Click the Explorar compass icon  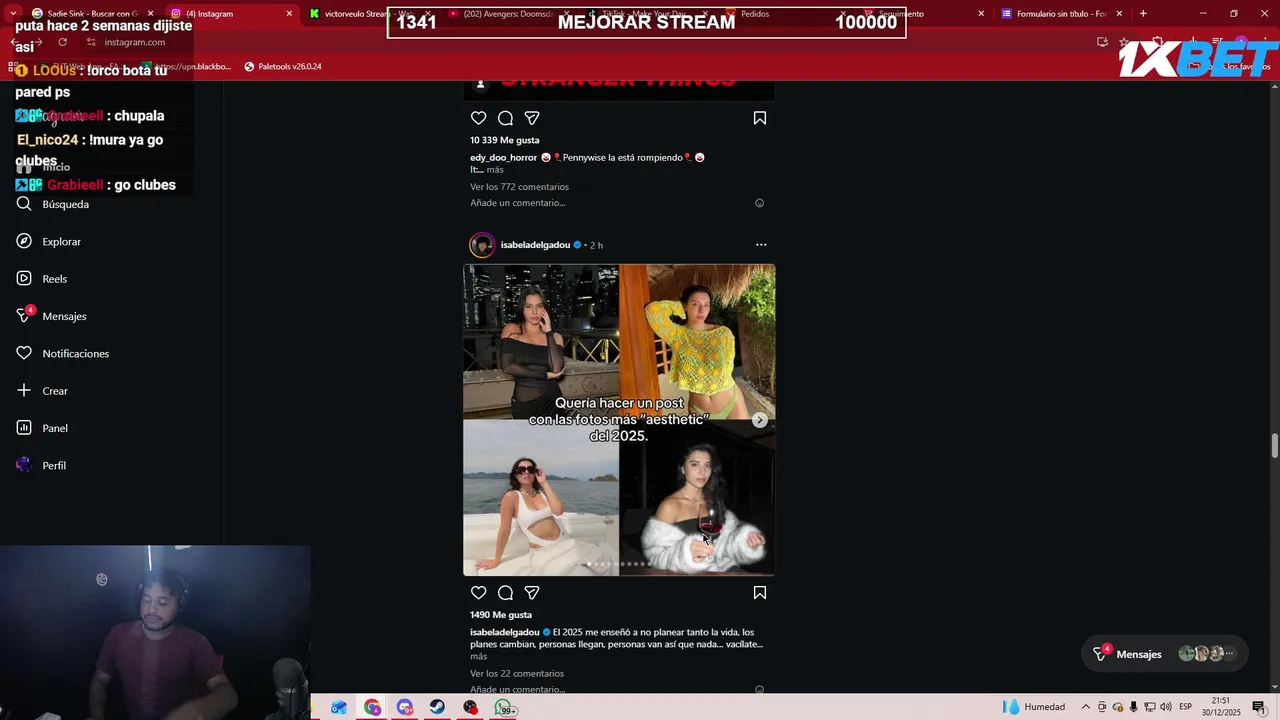pyautogui.click(x=24, y=241)
